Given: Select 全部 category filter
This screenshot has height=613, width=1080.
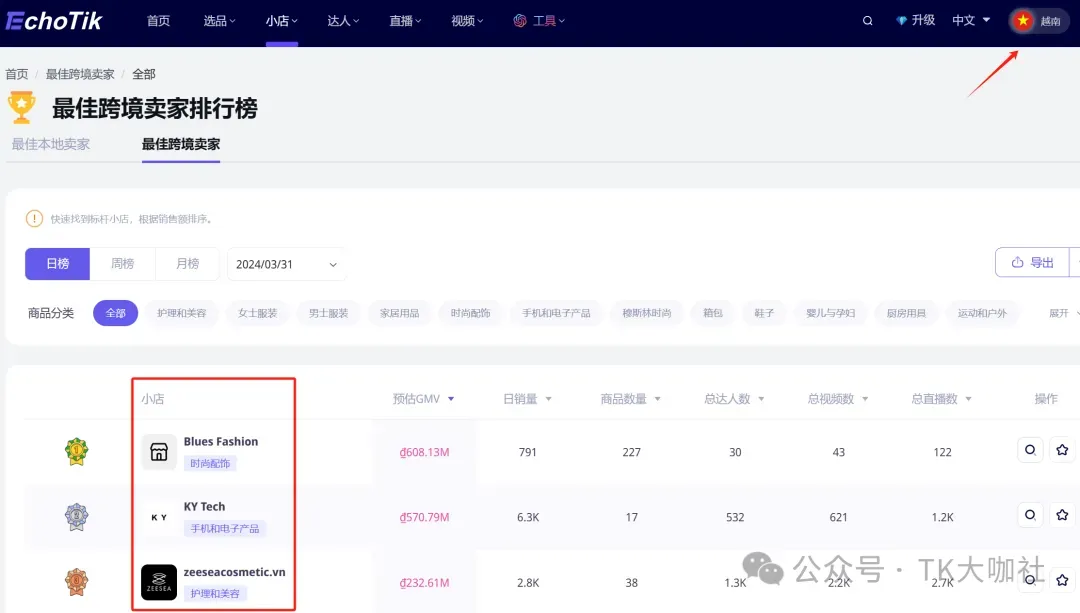Looking at the screenshot, I should tap(116, 313).
